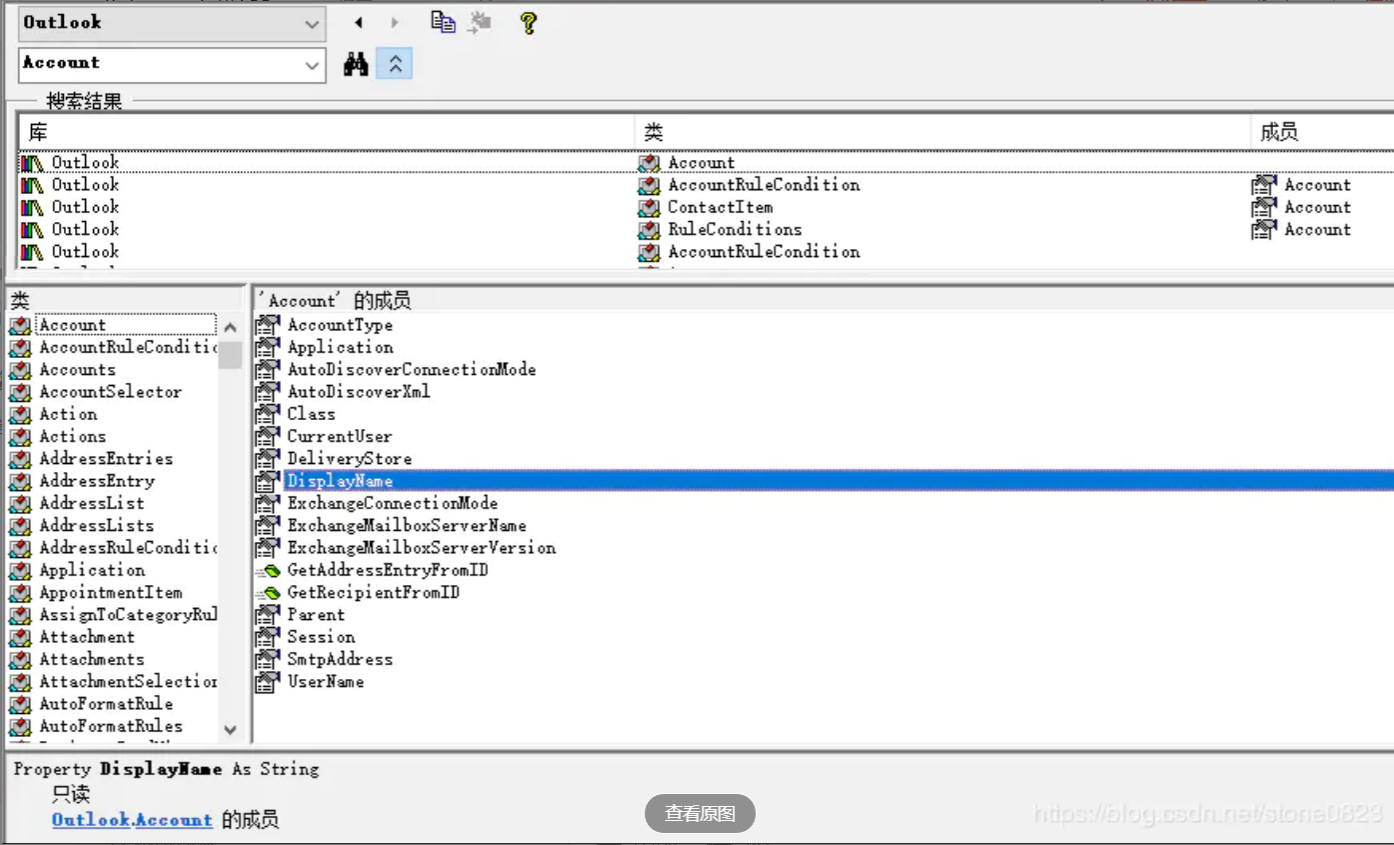Select AccountSelector in the class list
This screenshot has height=845, width=1394.
[x=110, y=392]
